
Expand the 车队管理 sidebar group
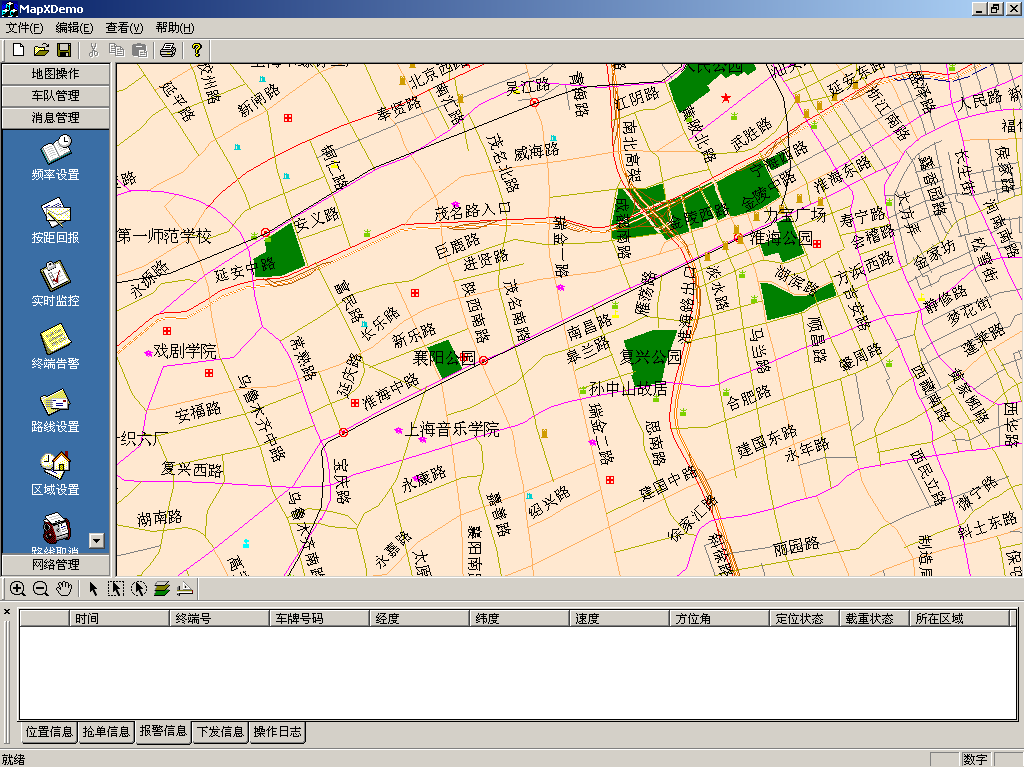coord(56,96)
